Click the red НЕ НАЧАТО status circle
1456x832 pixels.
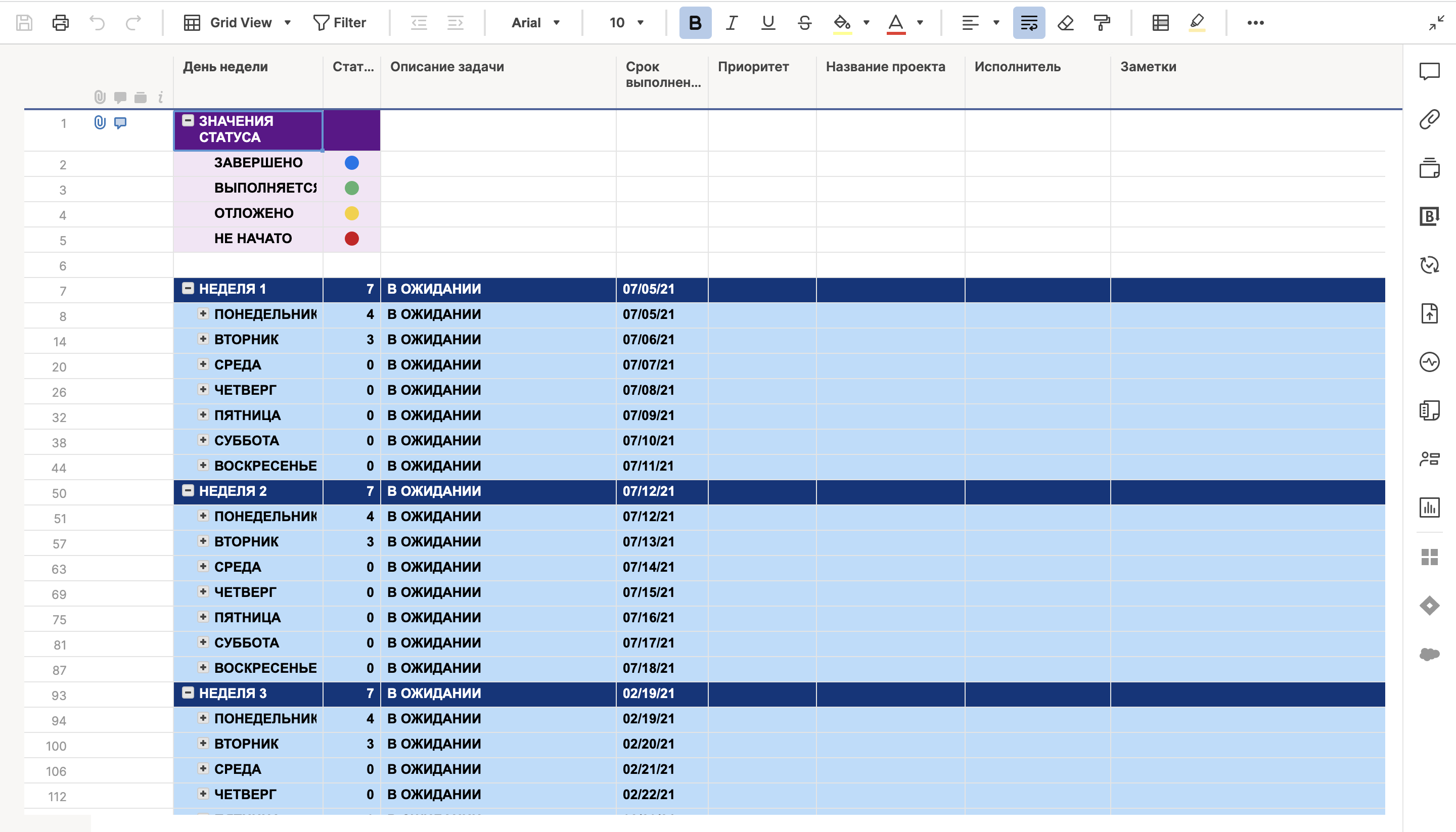coord(351,238)
